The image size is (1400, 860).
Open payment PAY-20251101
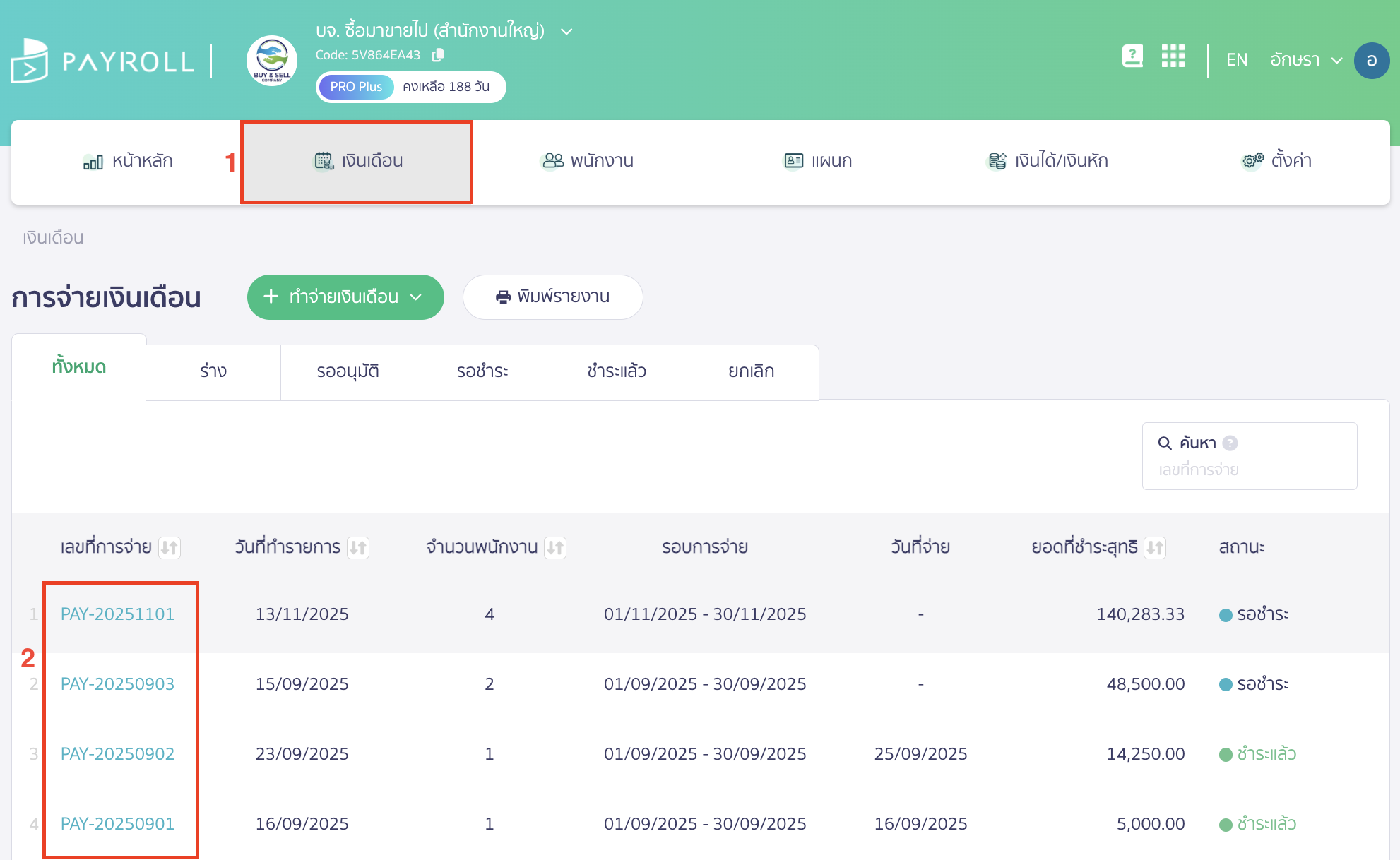pos(117,614)
